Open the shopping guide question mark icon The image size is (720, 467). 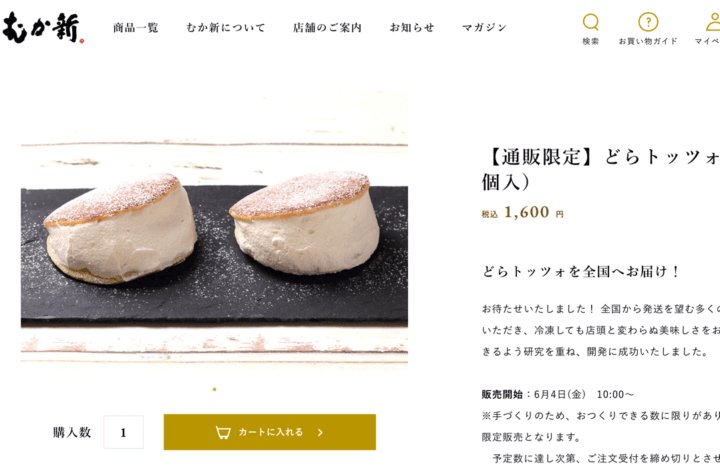click(648, 22)
